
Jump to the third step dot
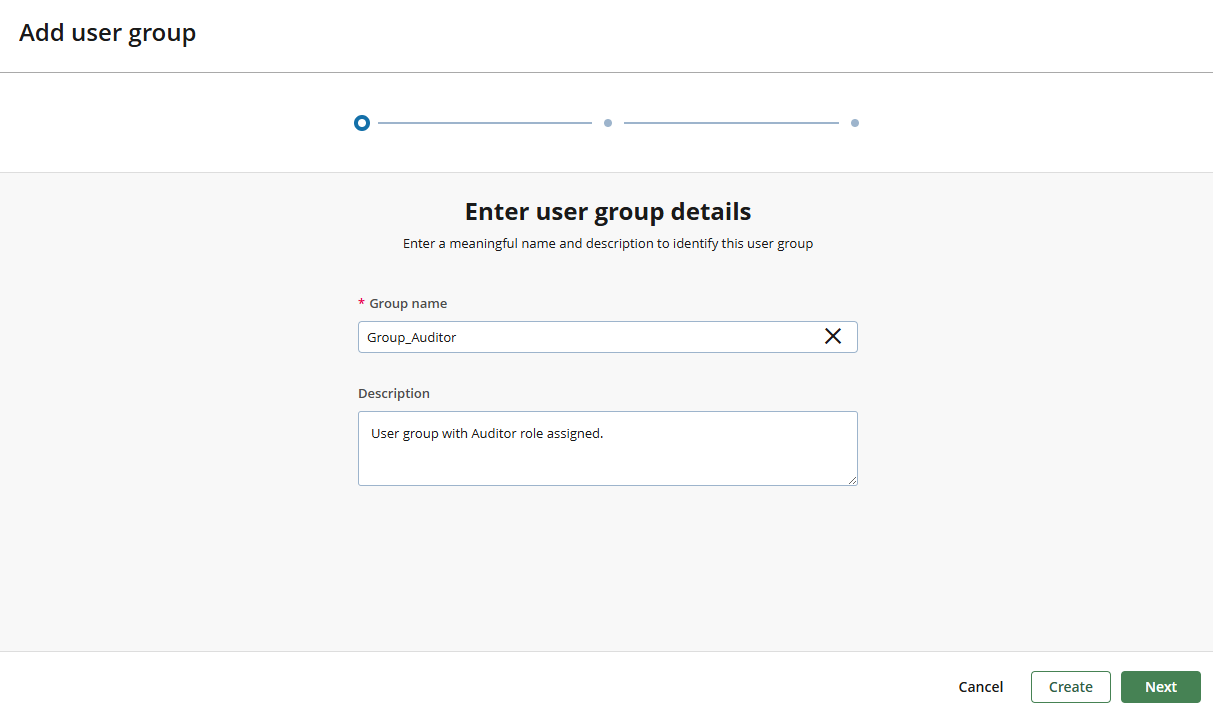[x=855, y=122]
